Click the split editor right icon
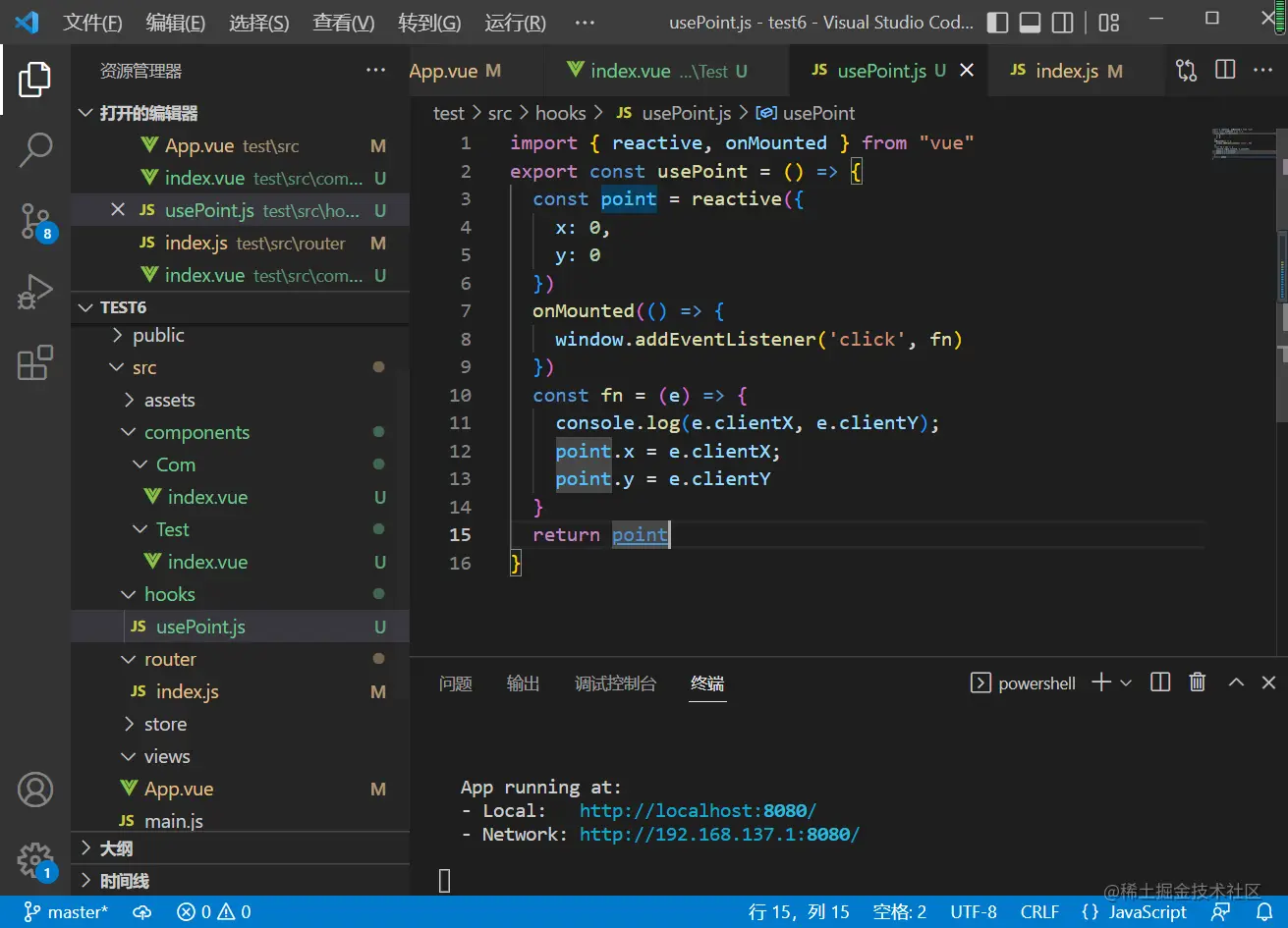1288x928 pixels. pos(1225,70)
